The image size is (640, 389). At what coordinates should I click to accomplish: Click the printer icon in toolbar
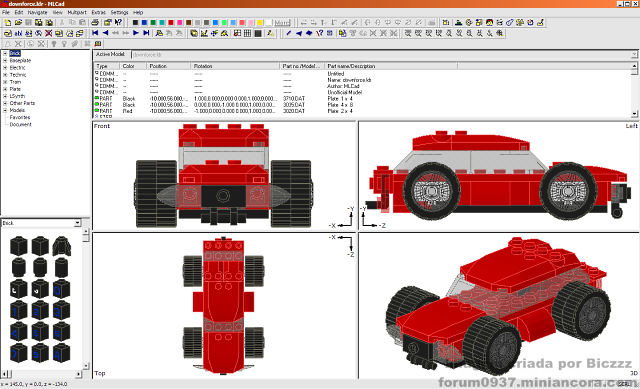pyautogui.click(x=95, y=22)
